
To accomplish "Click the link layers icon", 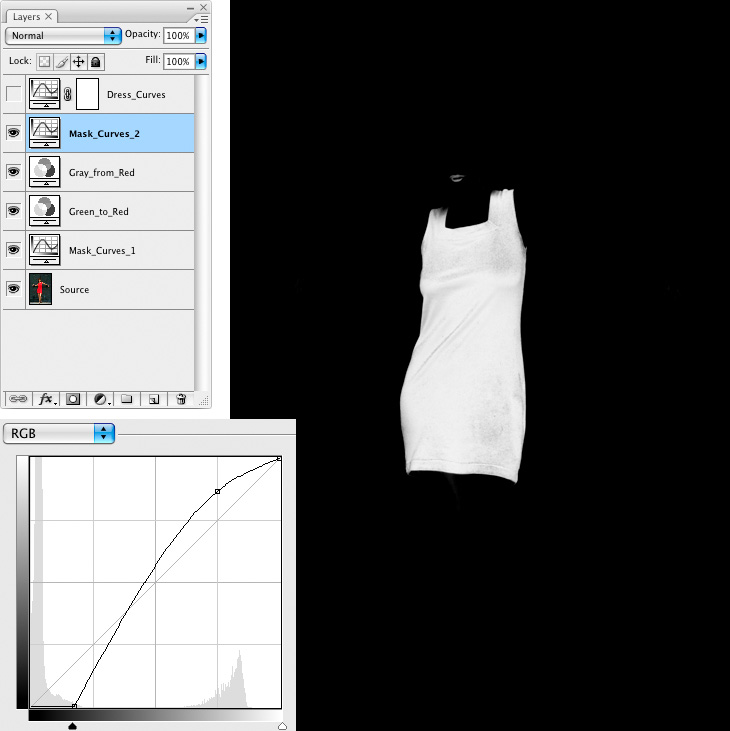I will pos(18,398).
